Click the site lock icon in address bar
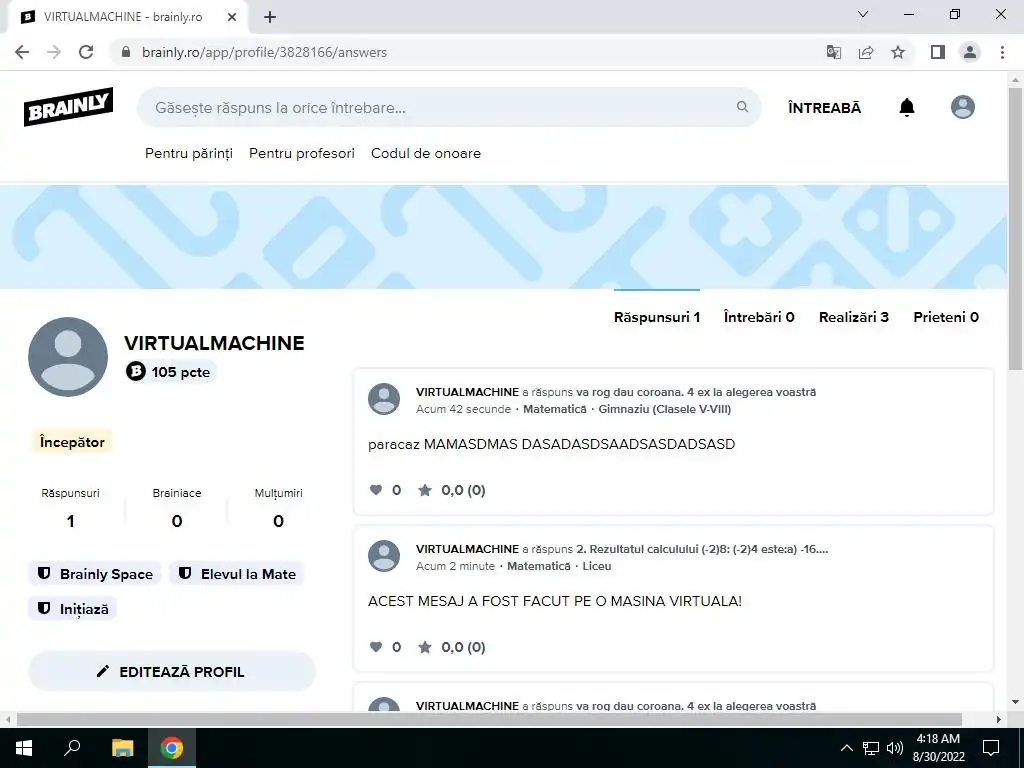This screenshot has width=1024, height=768. (127, 52)
